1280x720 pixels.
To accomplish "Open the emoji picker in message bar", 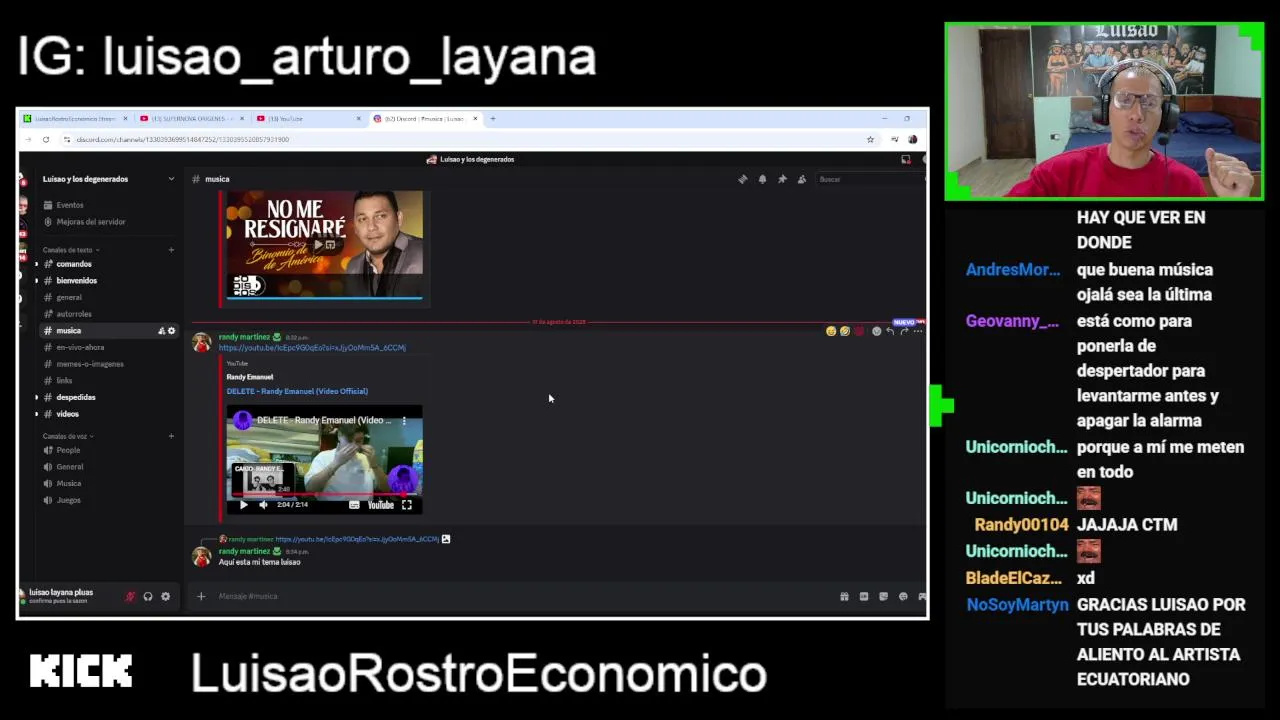I will (903, 597).
